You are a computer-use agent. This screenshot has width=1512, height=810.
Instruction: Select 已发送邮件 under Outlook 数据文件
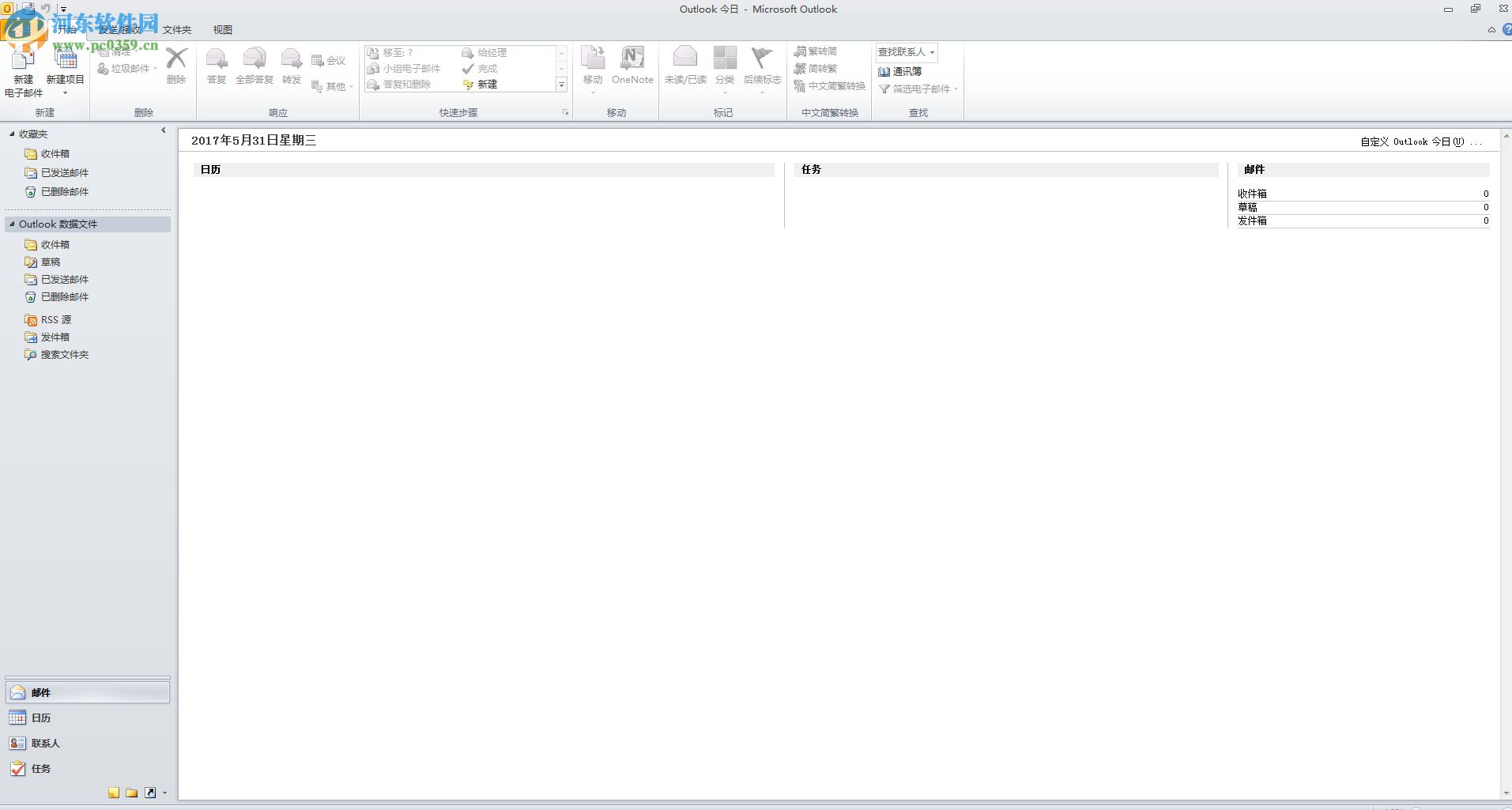(57, 280)
